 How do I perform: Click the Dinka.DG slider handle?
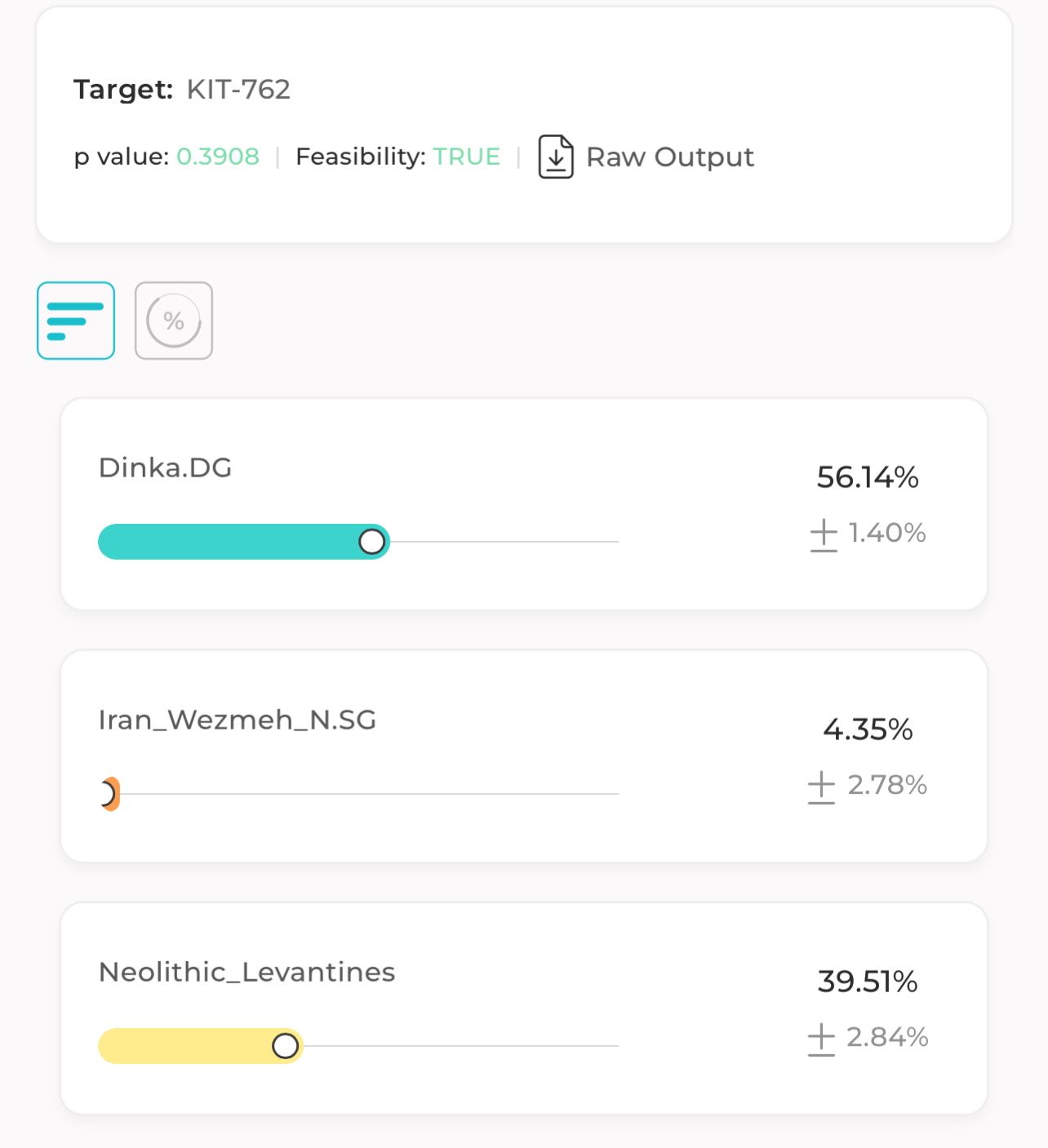(372, 542)
